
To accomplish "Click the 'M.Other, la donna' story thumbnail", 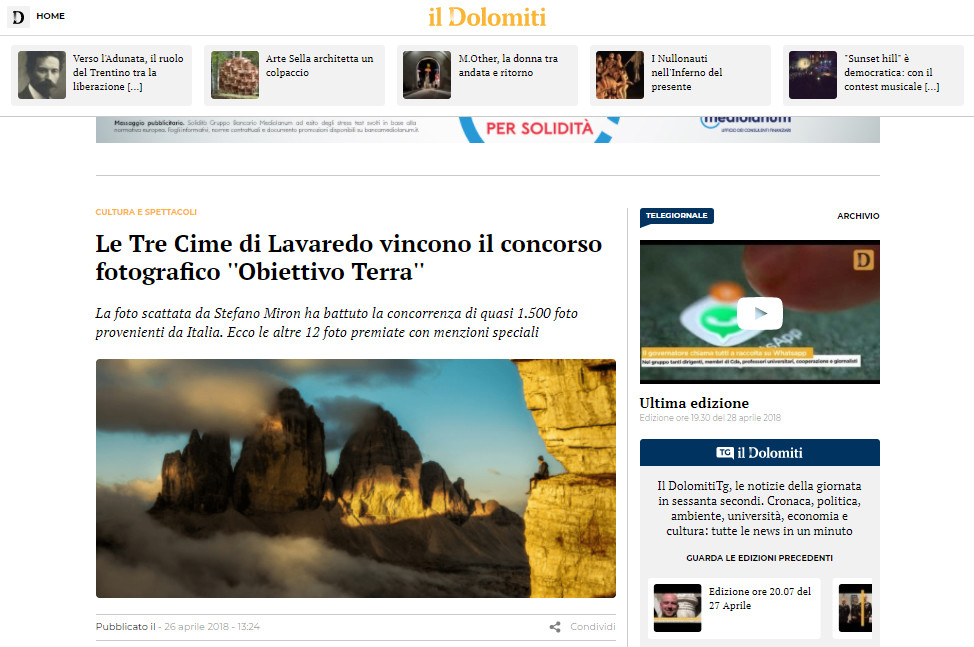I will pyautogui.click(x=427, y=75).
